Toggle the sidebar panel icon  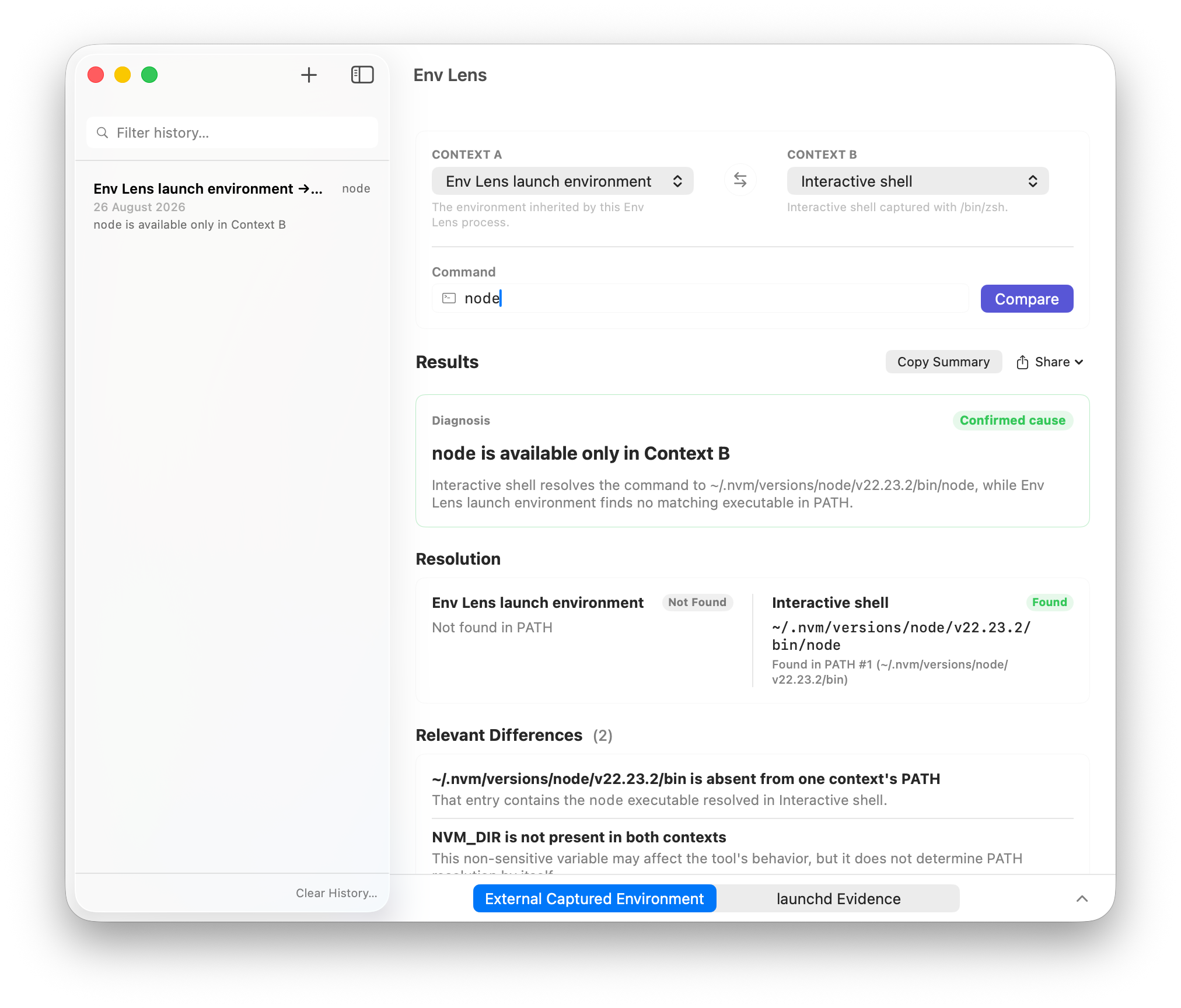(362, 75)
